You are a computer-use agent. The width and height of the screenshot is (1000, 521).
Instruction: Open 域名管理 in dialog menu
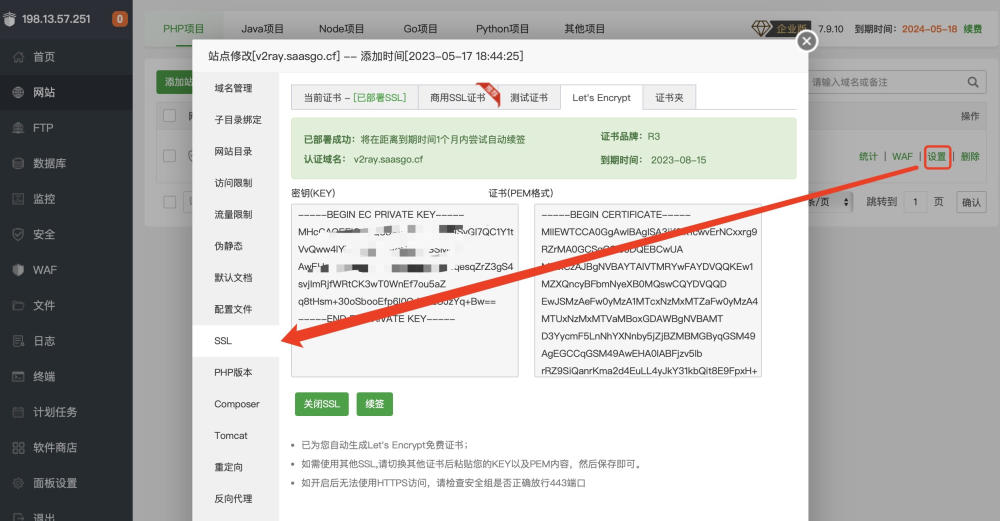click(x=235, y=88)
